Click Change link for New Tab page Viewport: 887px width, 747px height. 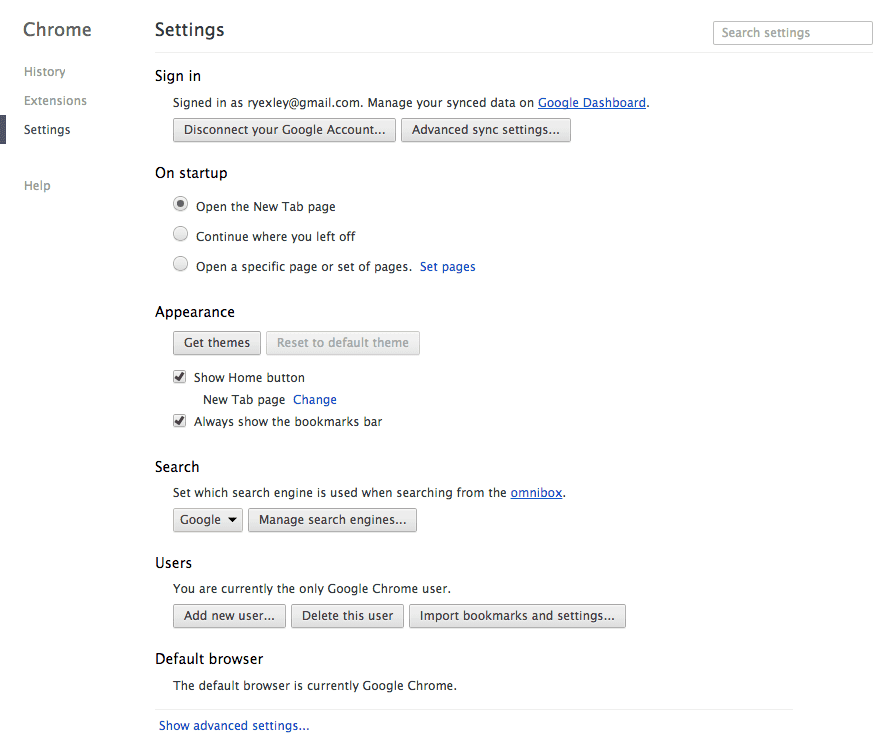[x=315, y=400]
